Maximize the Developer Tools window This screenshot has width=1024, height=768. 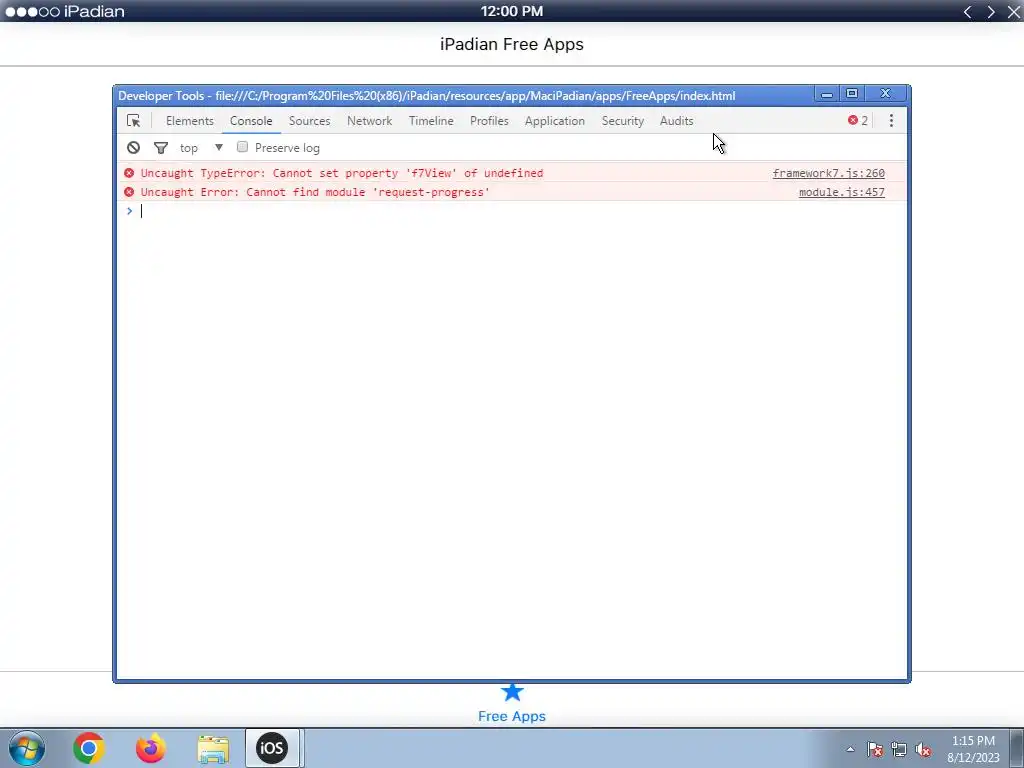pos(852,94)
